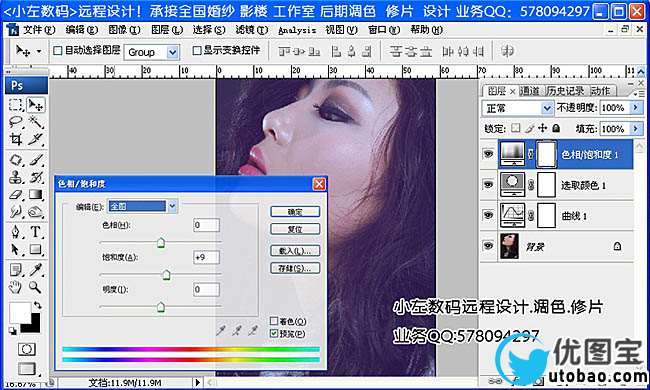
Task: Select the Zoom tool
Action: tap(35, 287)
